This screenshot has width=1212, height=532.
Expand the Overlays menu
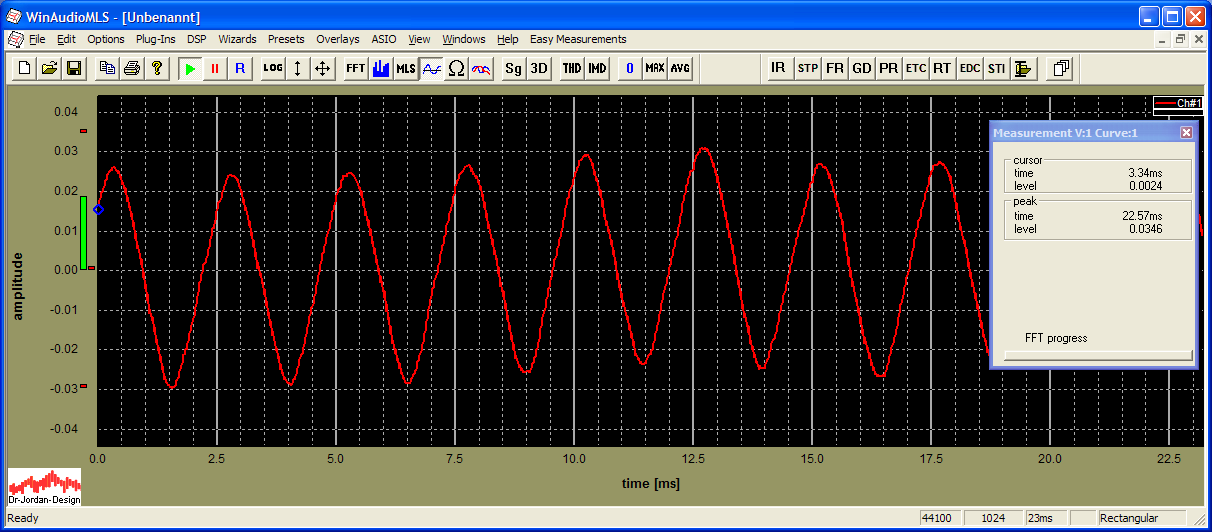point(337,40)
